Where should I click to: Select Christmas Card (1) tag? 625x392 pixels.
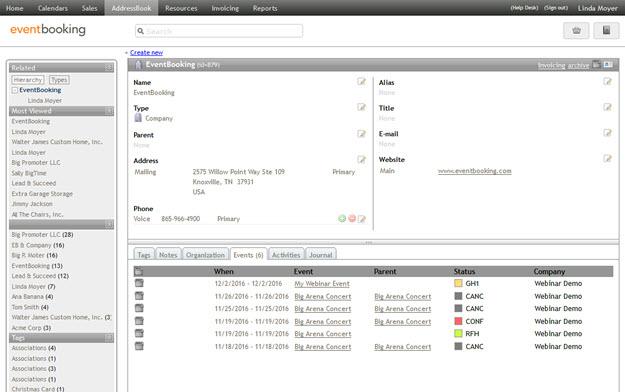tap(38, 389)
